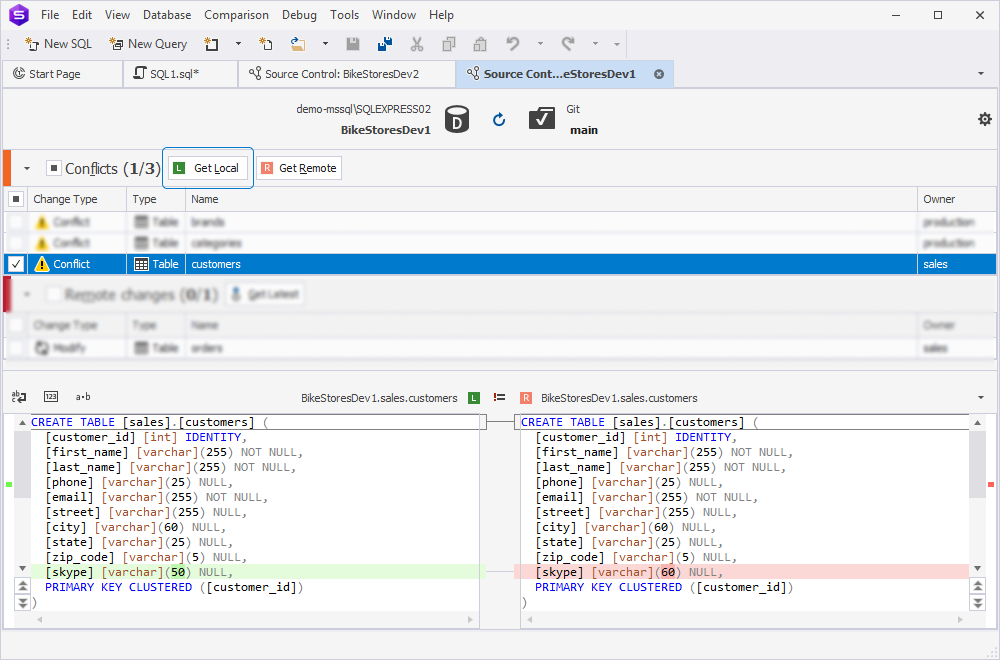
Task: Click the green change marker in the left gutter
Action: [x=9, y=485]
